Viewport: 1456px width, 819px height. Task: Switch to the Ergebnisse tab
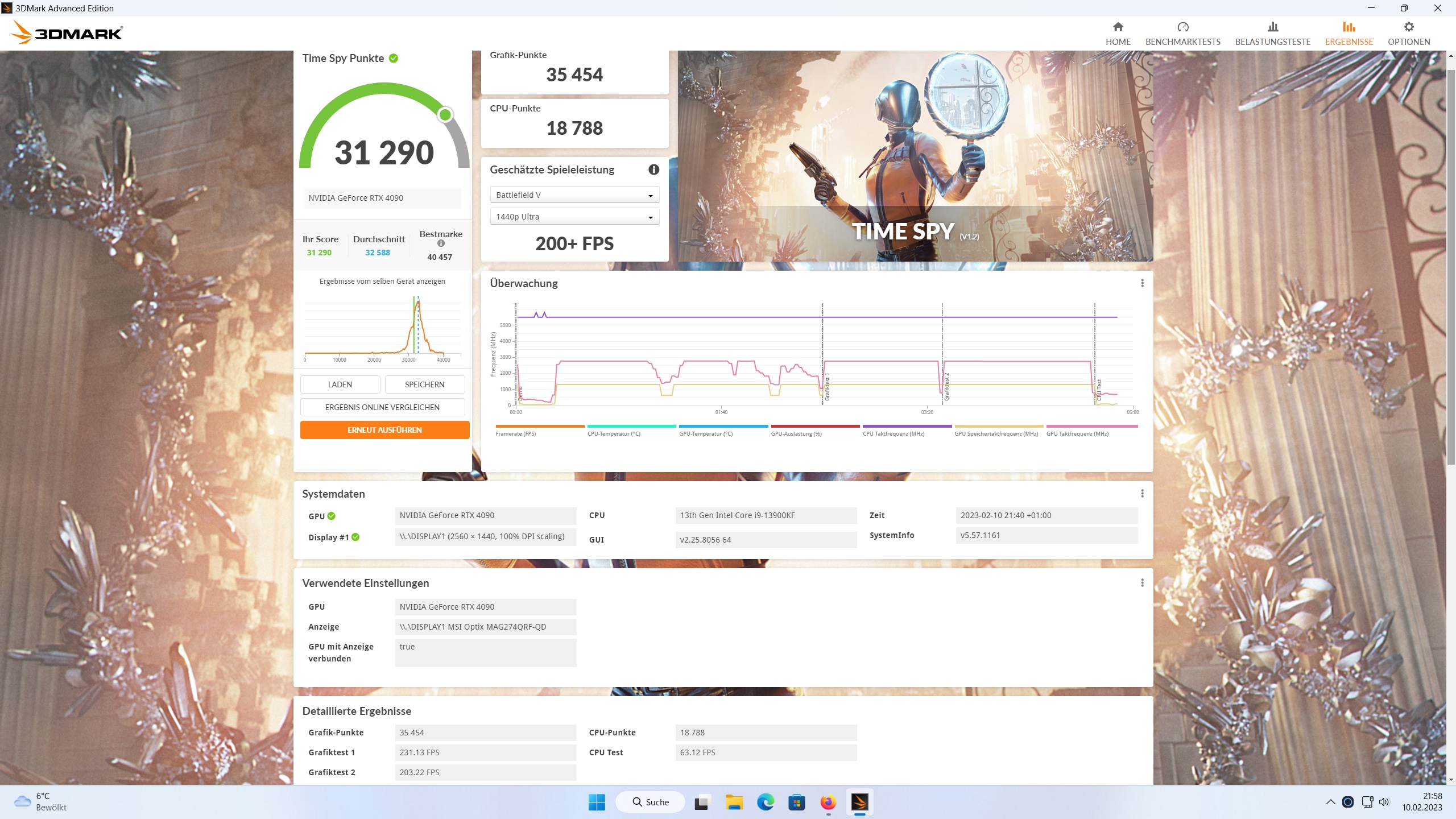(1349, 34)
